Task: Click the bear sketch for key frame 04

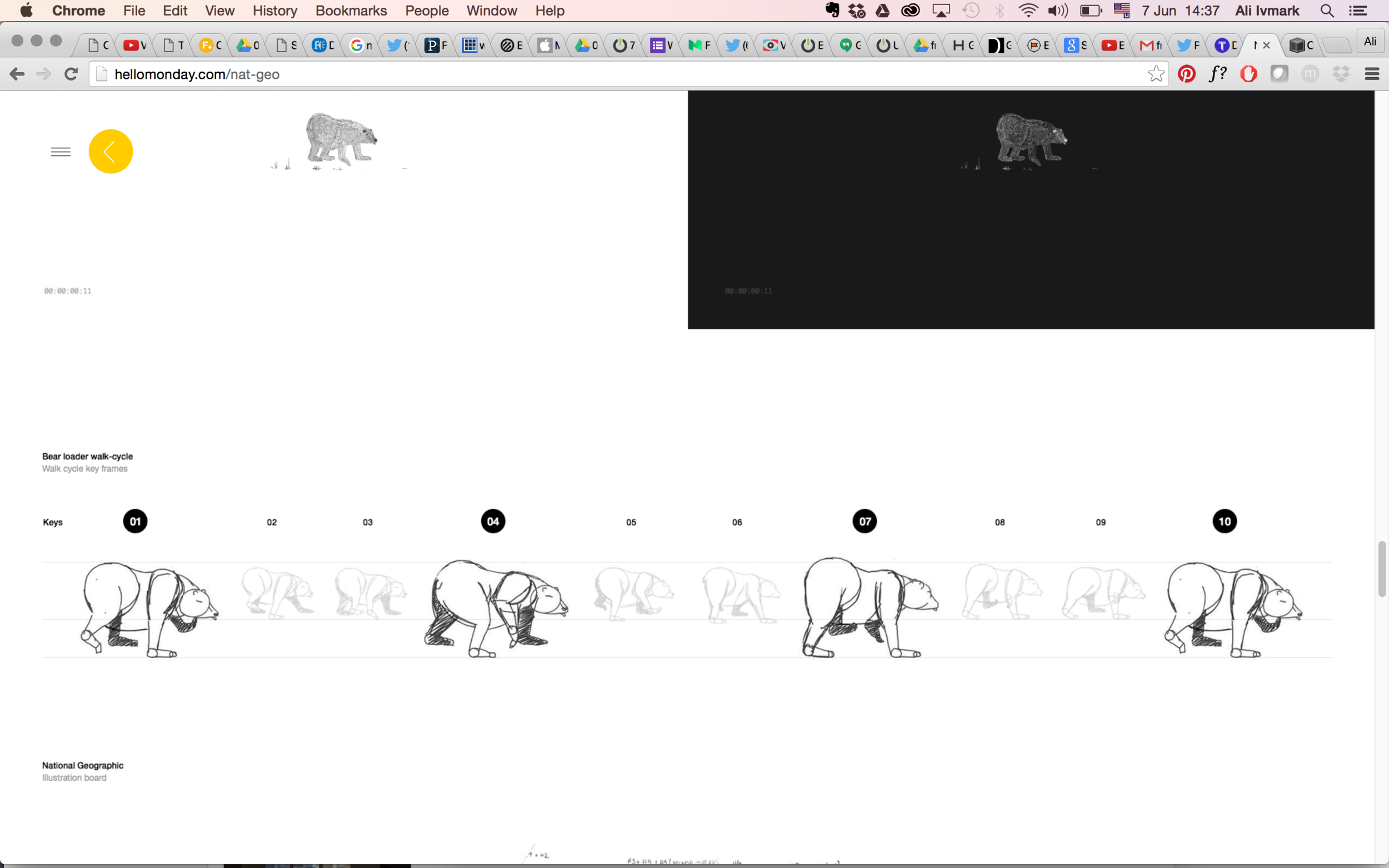Action: click(496, 608)
